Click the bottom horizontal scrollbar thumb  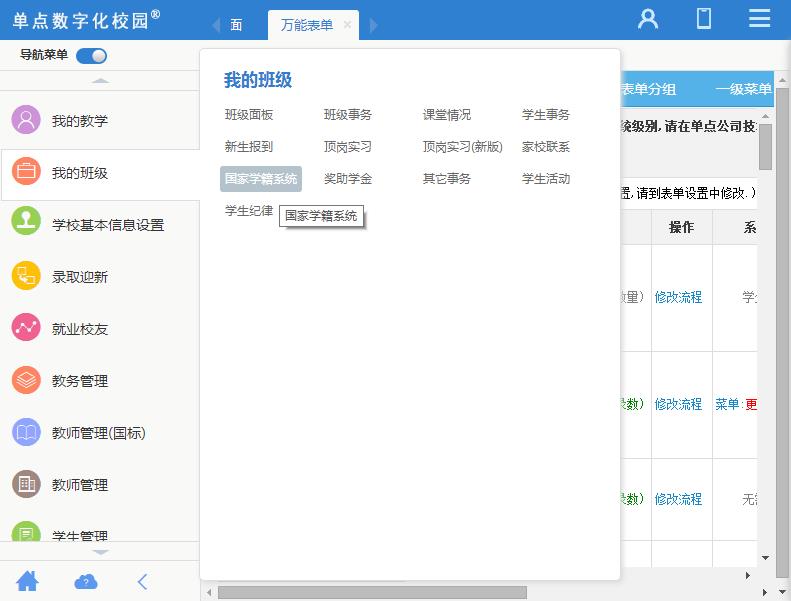coord(372,592)
